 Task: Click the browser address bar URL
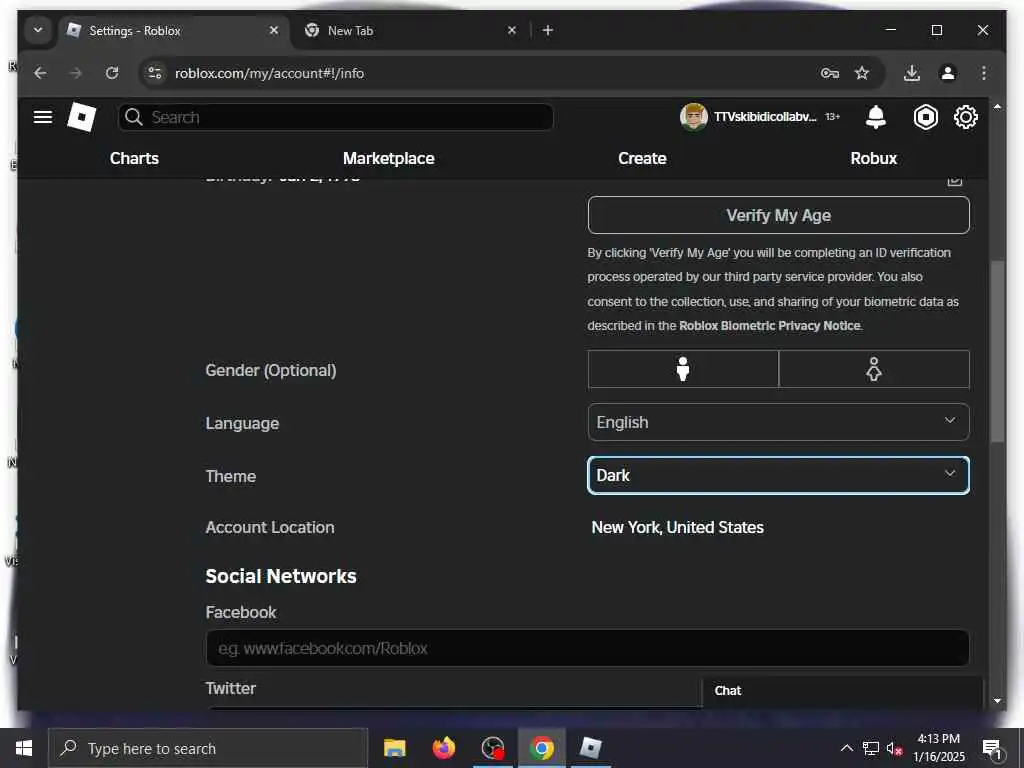point(270,73)
